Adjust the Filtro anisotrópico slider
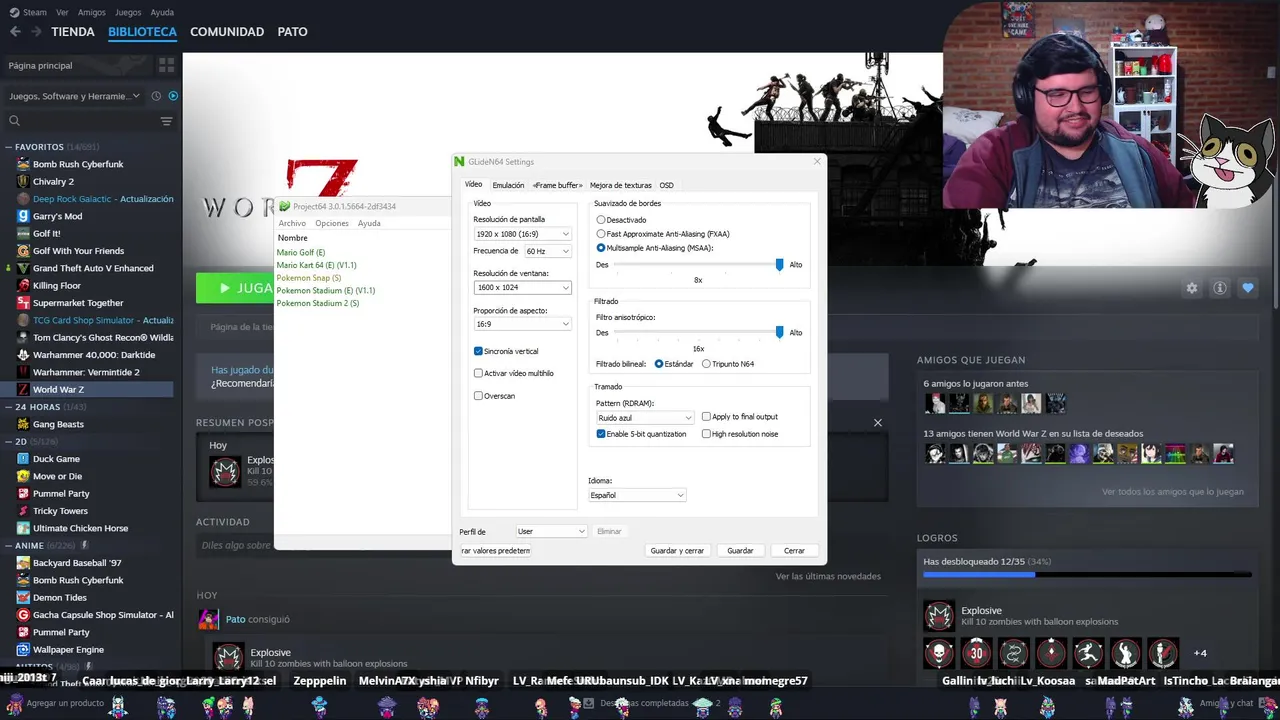Viewport: 1280px width, 720px height. click(x=779, y=332)
